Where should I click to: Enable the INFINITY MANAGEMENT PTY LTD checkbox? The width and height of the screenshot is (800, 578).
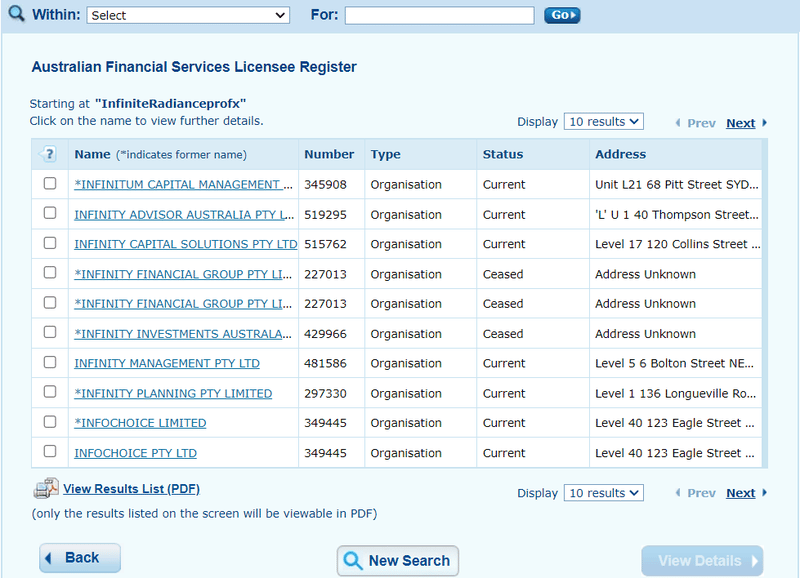[x=50, y=362]
